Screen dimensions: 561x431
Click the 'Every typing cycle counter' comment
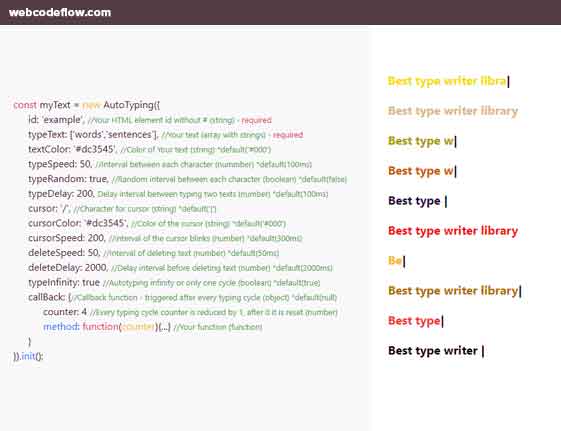coord(214,313)
